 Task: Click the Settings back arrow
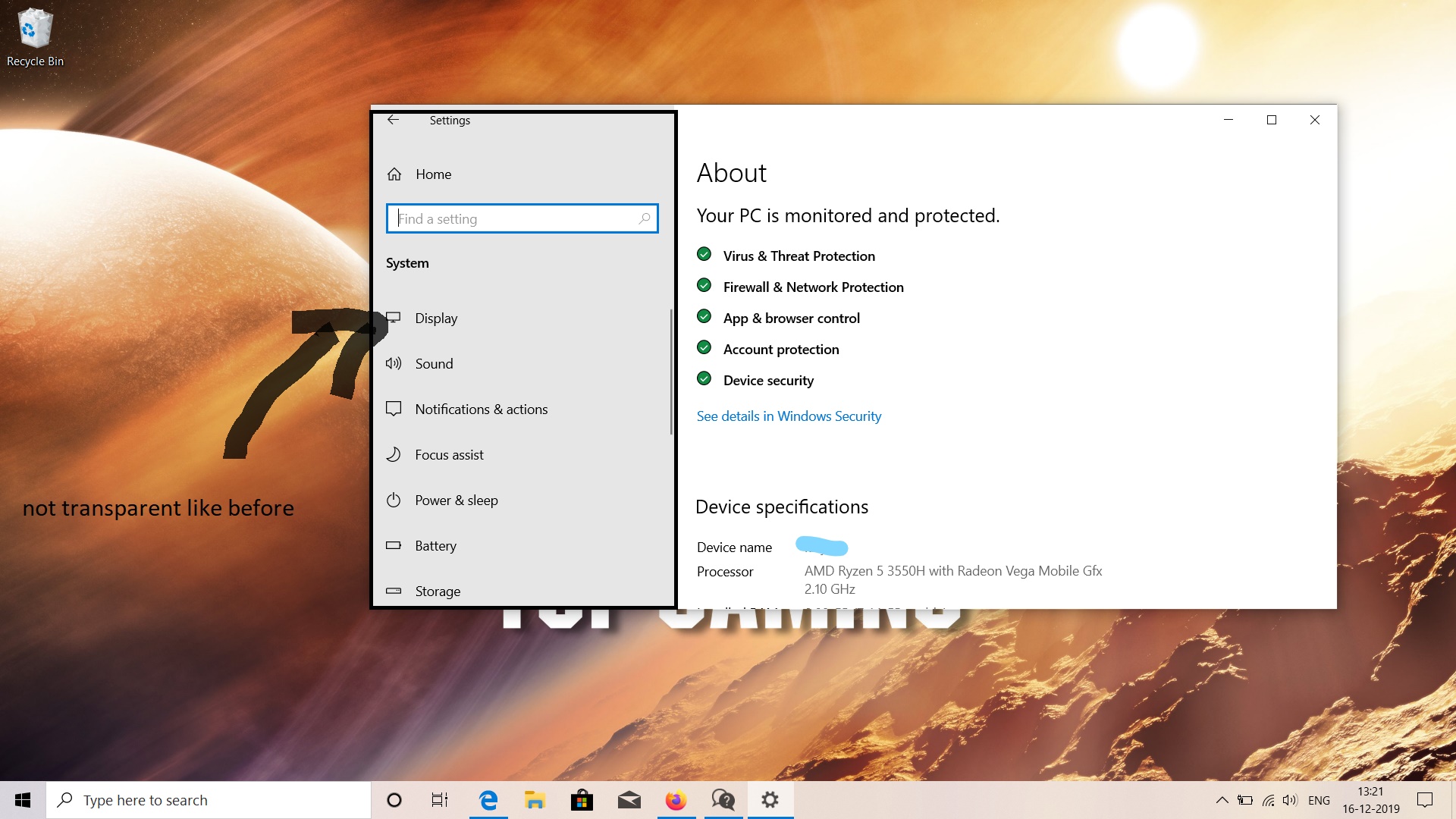click(393, 120)
